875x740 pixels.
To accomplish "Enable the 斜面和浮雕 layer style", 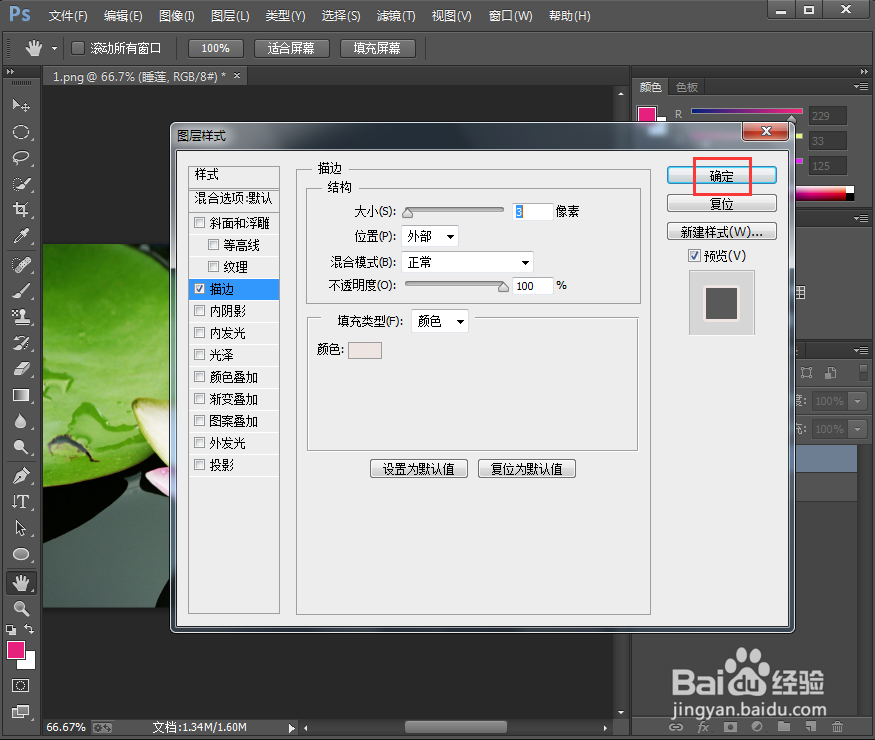I will click(x=199, y=222).
